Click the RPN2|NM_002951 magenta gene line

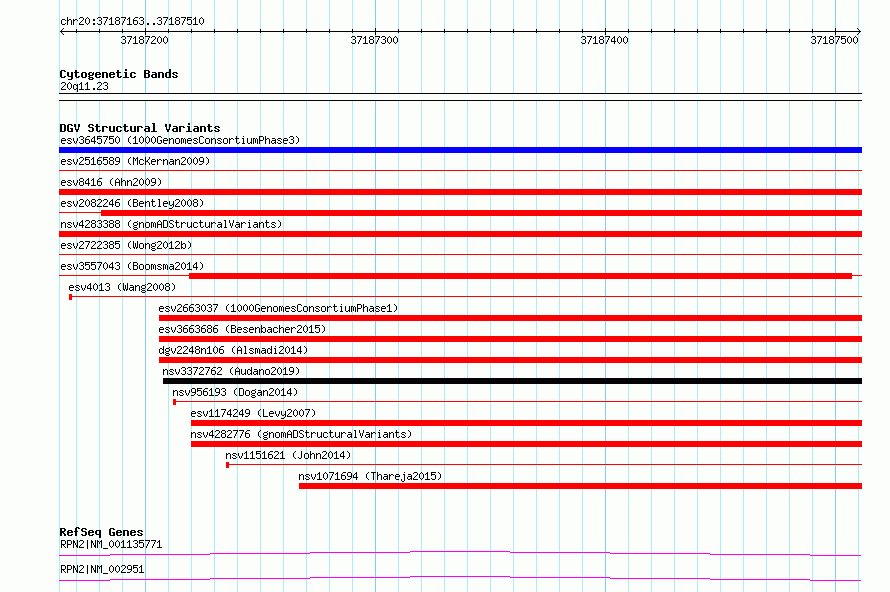[460, 578]
